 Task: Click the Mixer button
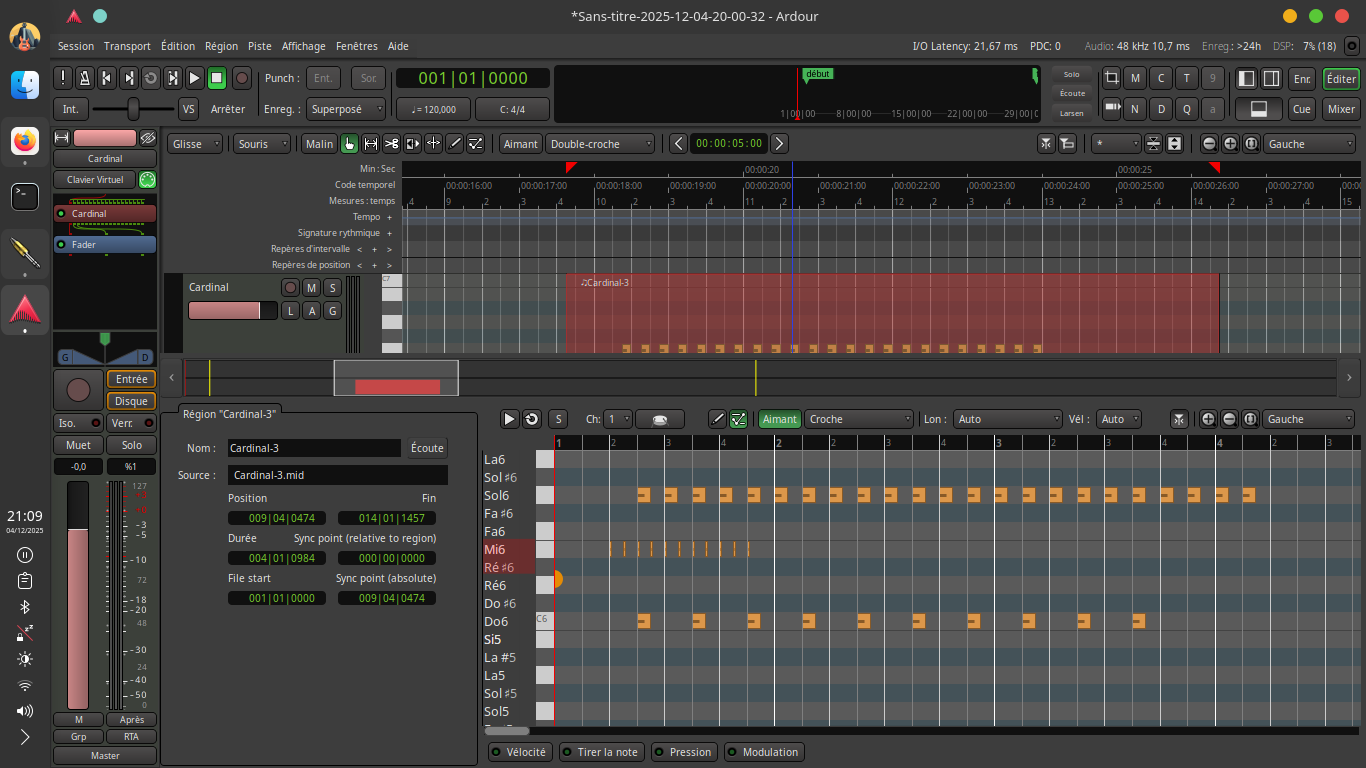[1341, 109]
